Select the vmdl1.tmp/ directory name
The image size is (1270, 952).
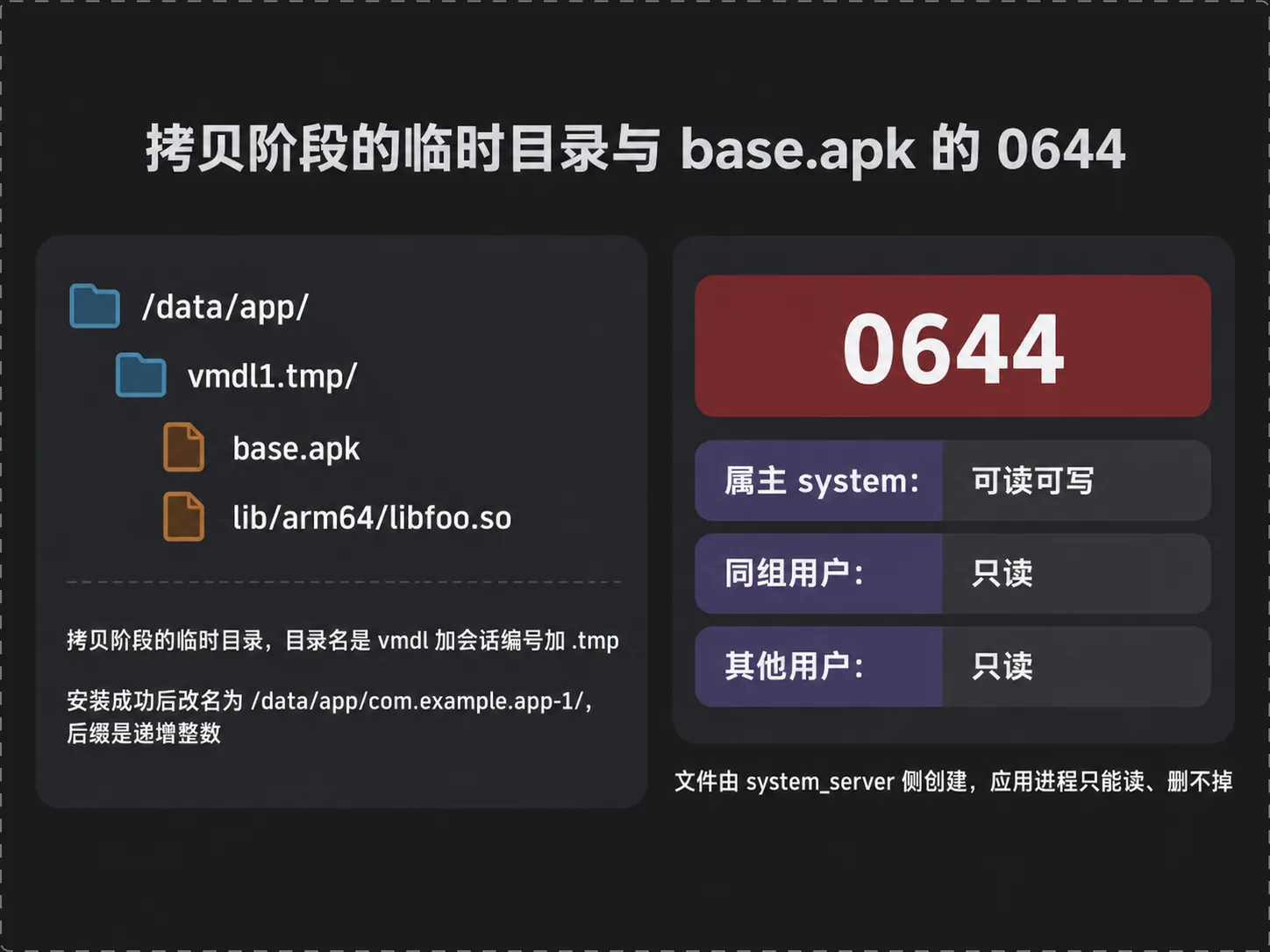point(273,376)
